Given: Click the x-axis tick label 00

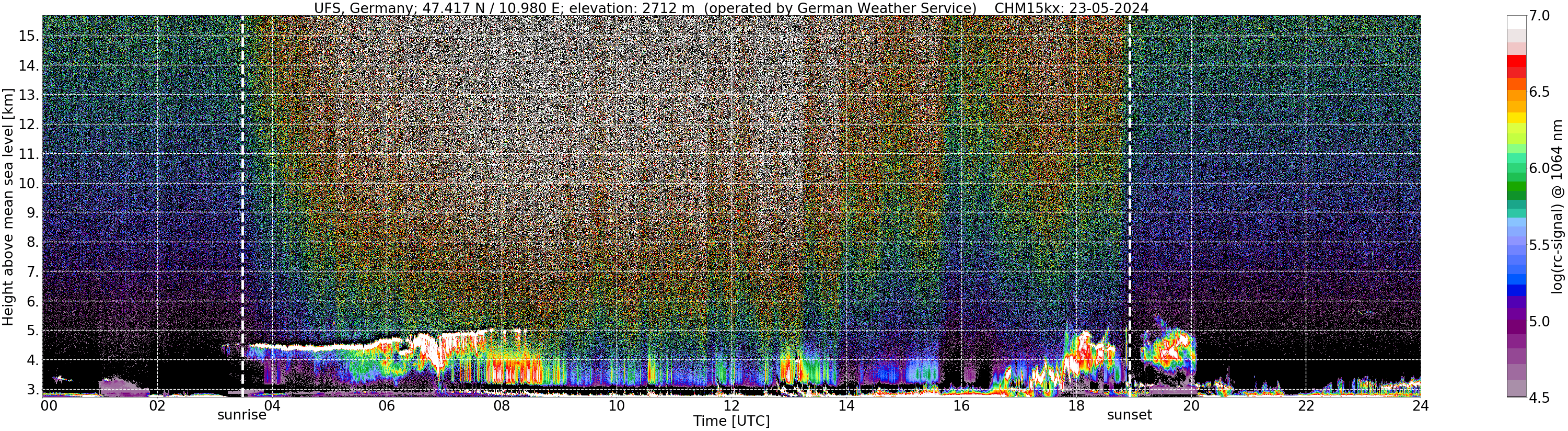Looking at the screenshot, I should [48, 406].
